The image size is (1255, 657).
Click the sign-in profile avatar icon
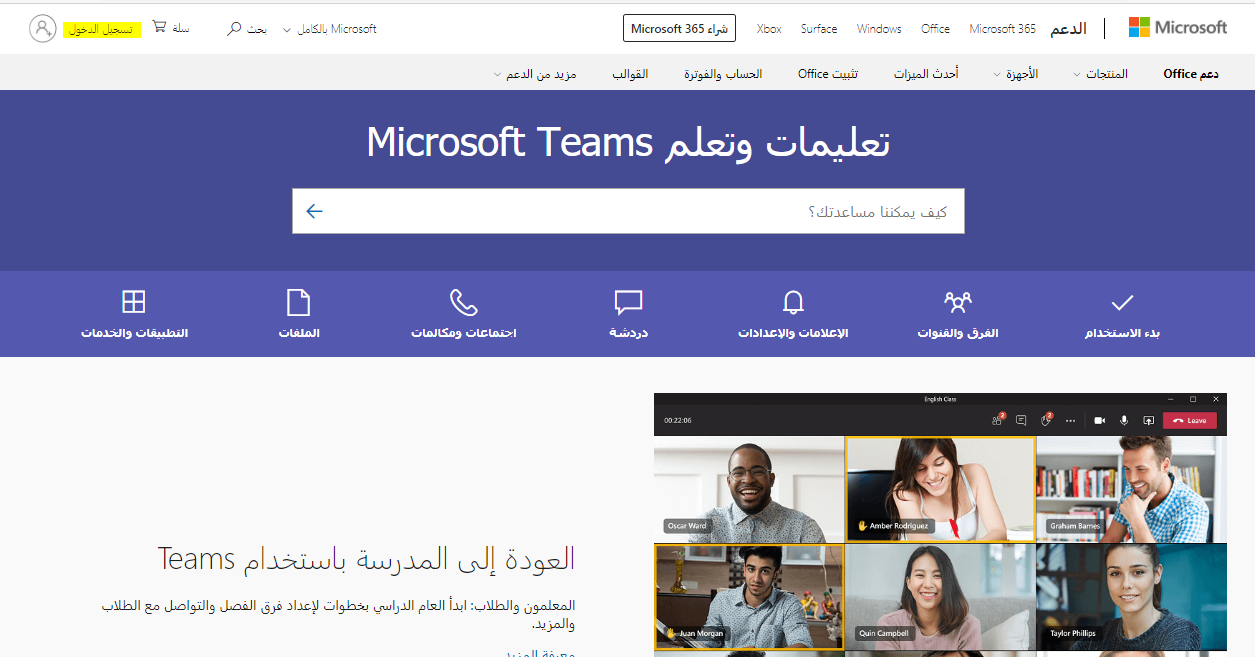[43, 28]
